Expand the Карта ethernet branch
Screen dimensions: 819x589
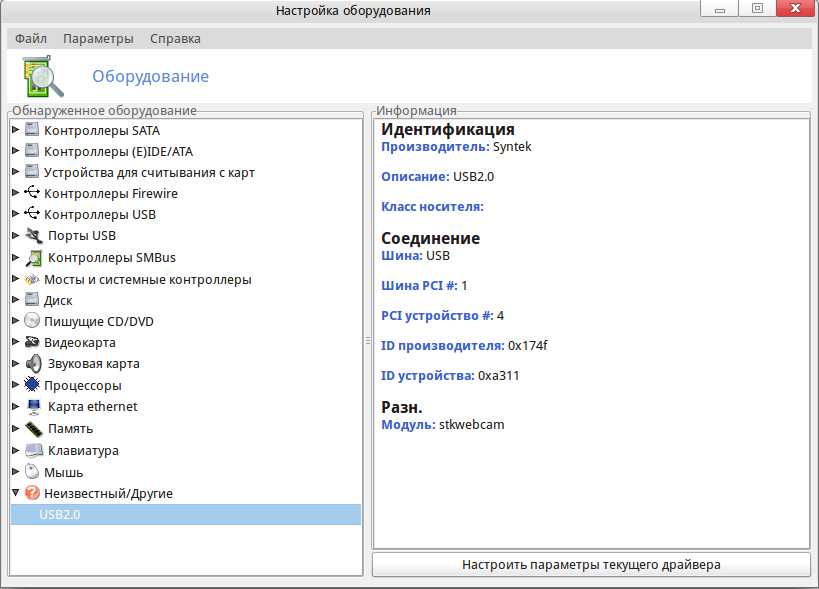tap(16, 406)
